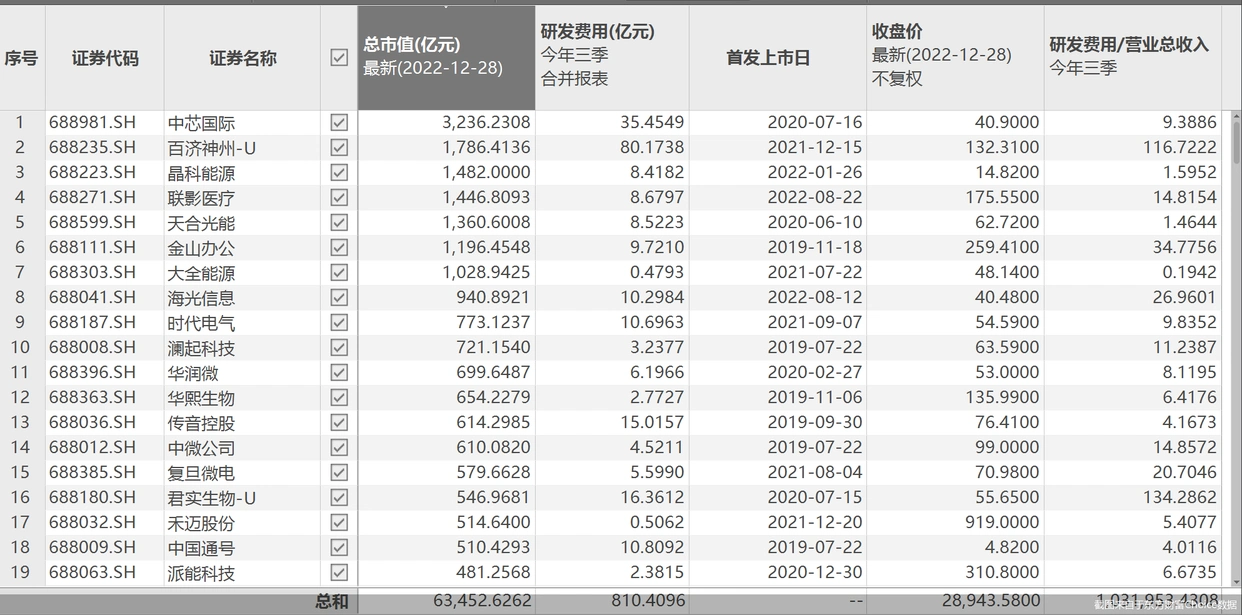Toggle the checkbox on the 金山办公 row

[x=339, y=247]
